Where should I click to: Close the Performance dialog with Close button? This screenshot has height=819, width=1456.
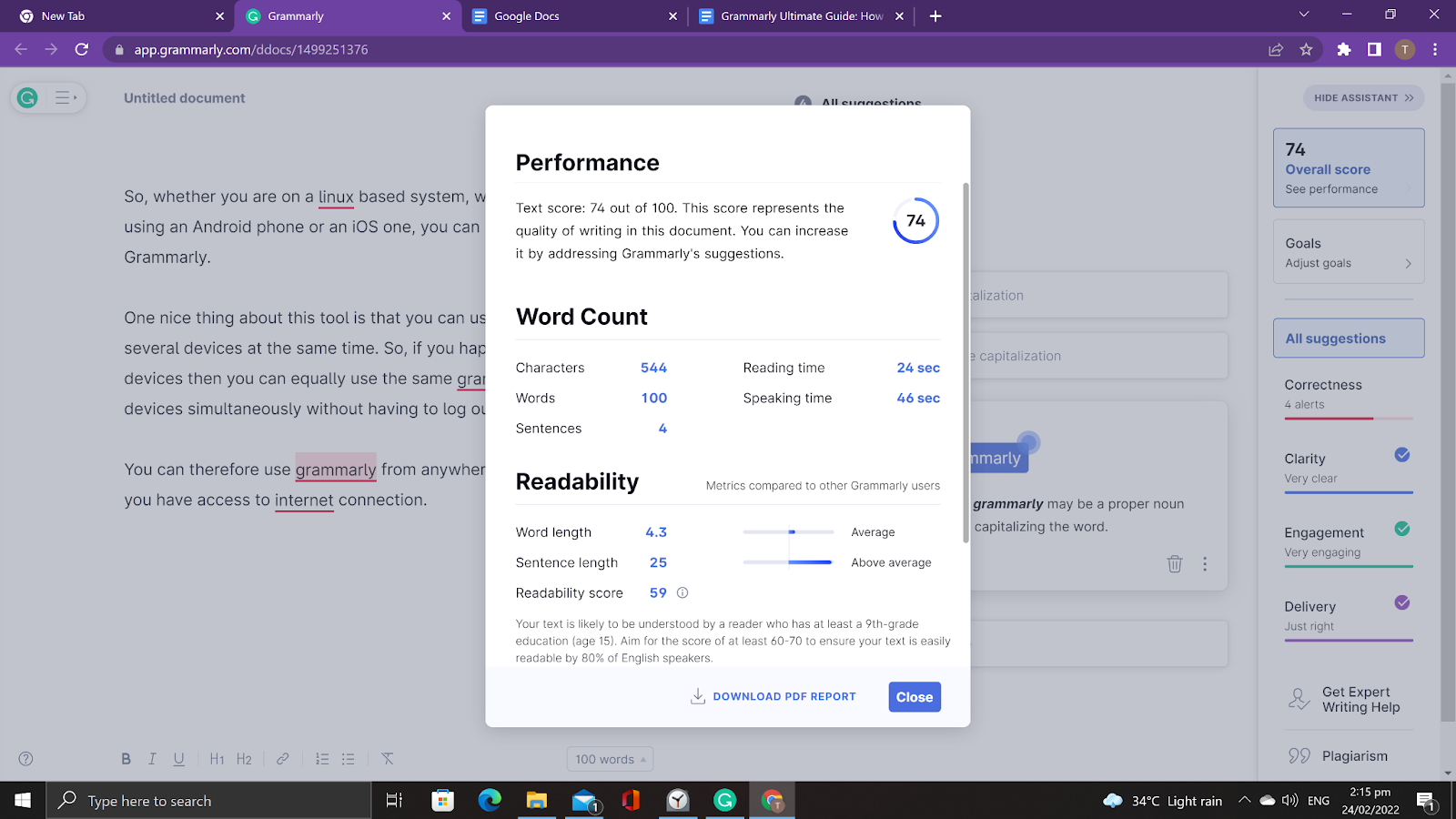coord(915,697)
